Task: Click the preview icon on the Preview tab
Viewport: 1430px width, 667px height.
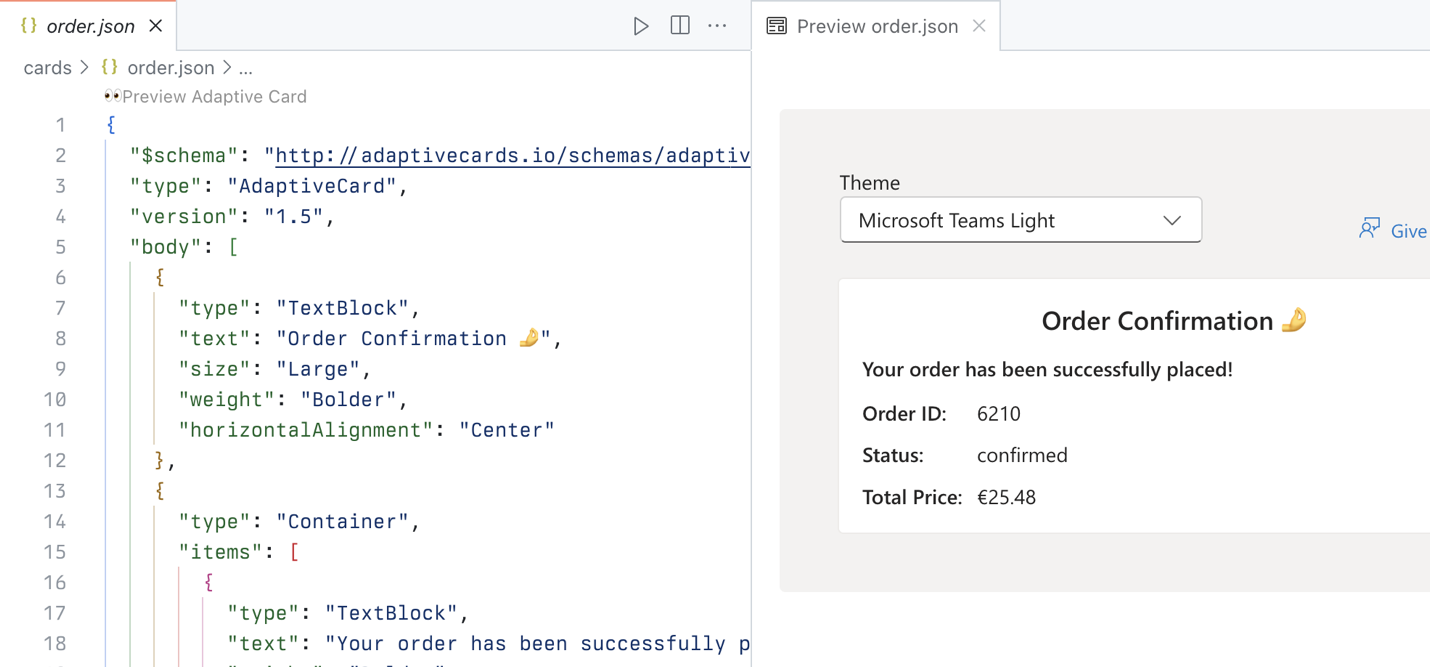Action: 775,26
